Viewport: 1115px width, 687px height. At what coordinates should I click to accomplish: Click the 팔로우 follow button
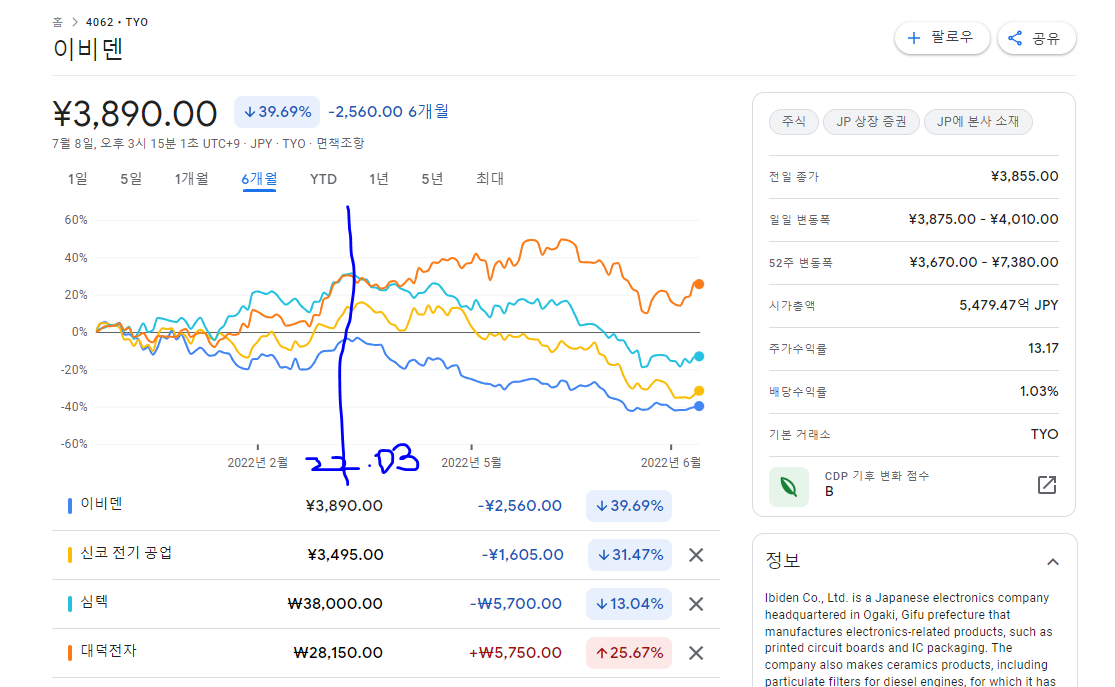(941, 38)
